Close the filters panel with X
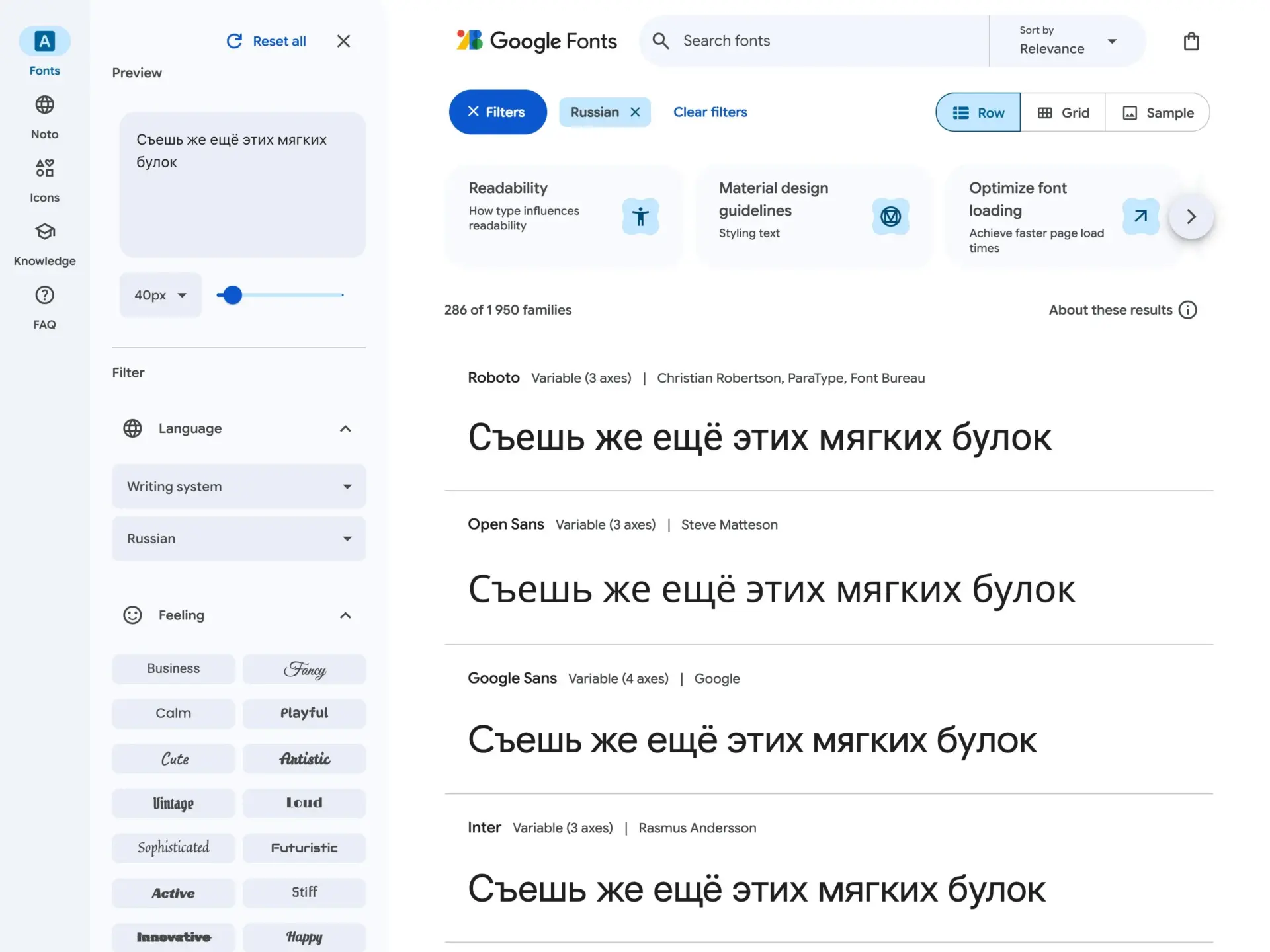The height and width of the screenshot is (952, 1270). click(343, 41)
